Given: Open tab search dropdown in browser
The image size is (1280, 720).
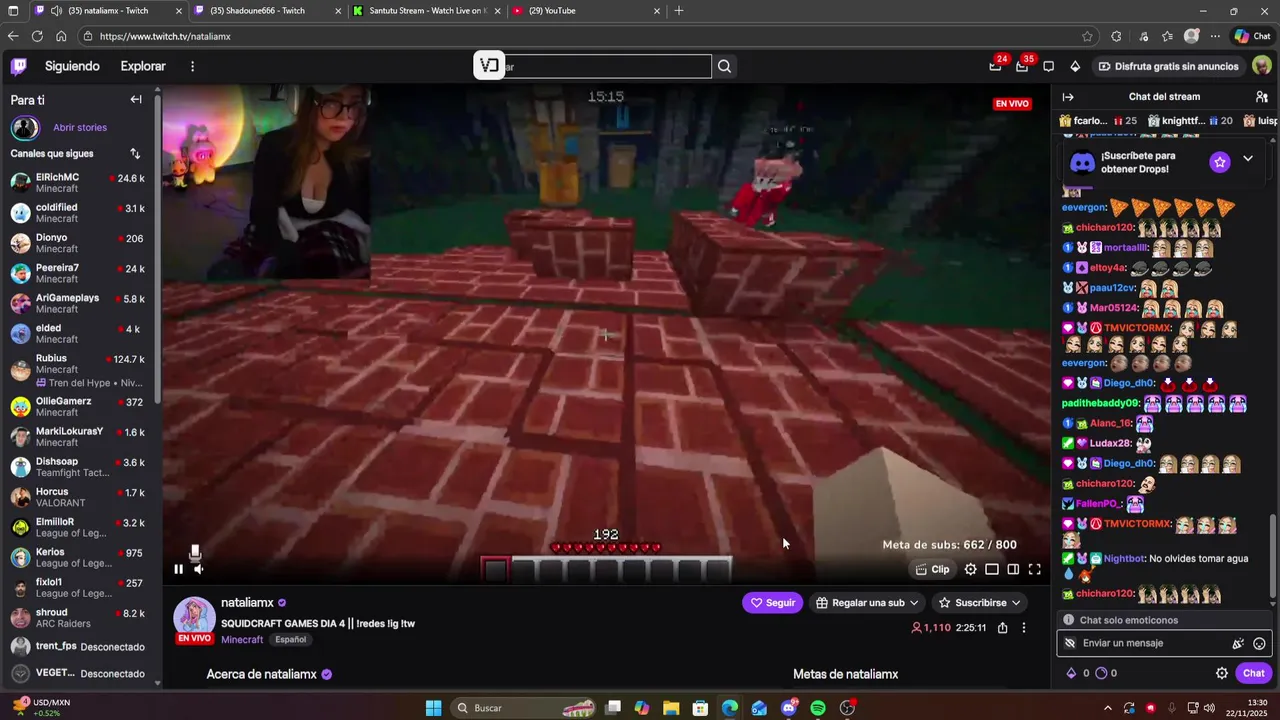Looking at the screenshot, I should (14, 10).
